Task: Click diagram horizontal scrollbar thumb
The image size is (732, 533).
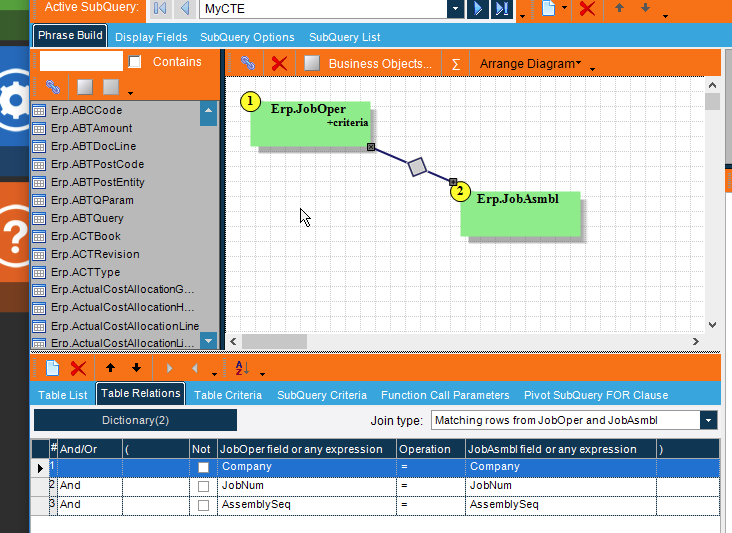Action: point(274,341)
